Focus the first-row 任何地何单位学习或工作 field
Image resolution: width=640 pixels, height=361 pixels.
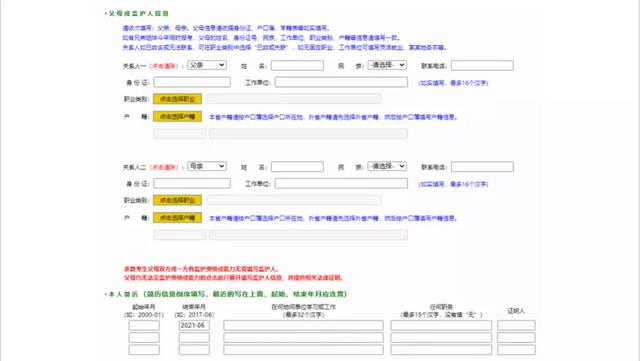point(303,325)
